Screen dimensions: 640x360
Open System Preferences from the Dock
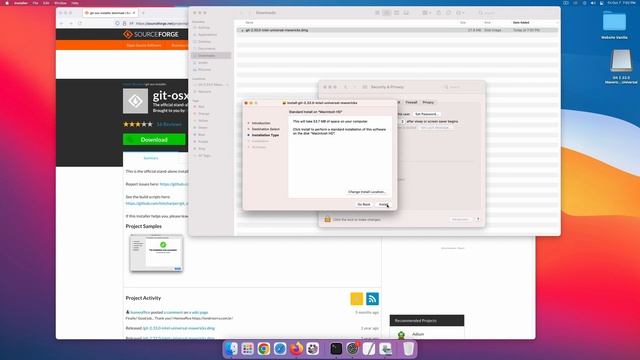[x=352, y=349]
